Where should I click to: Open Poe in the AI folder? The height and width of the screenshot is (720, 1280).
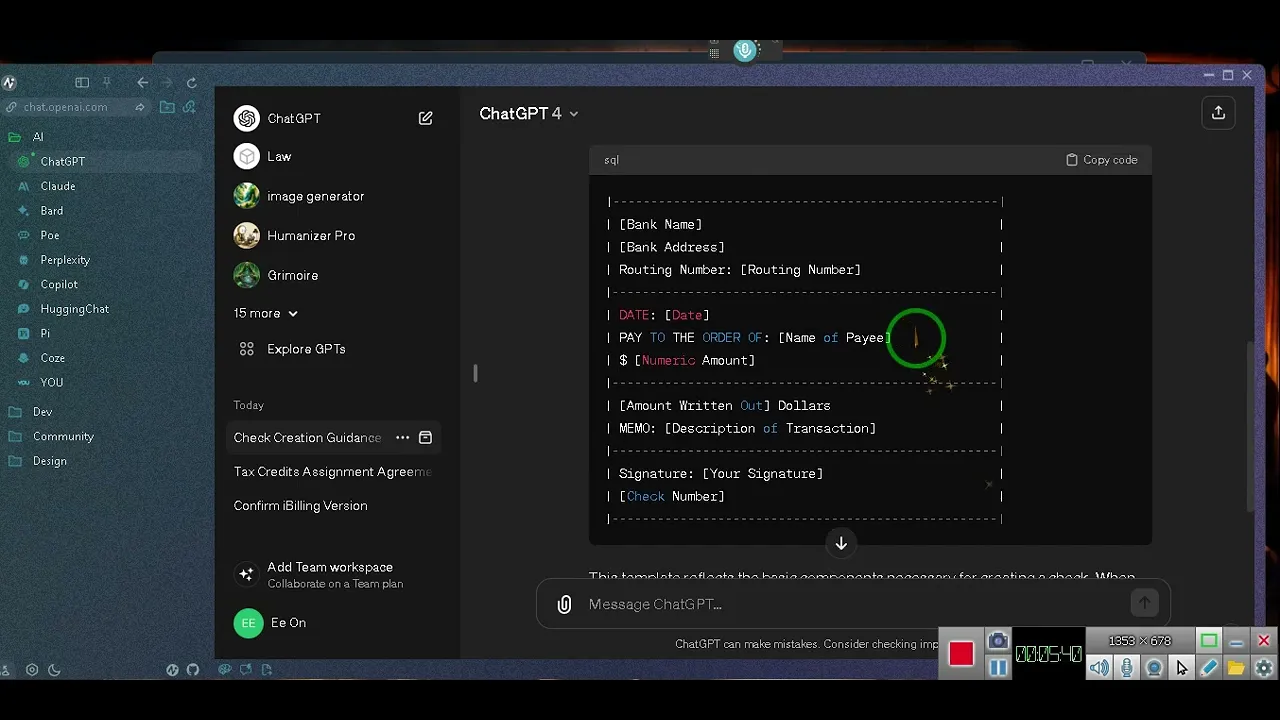click(50, 236)
